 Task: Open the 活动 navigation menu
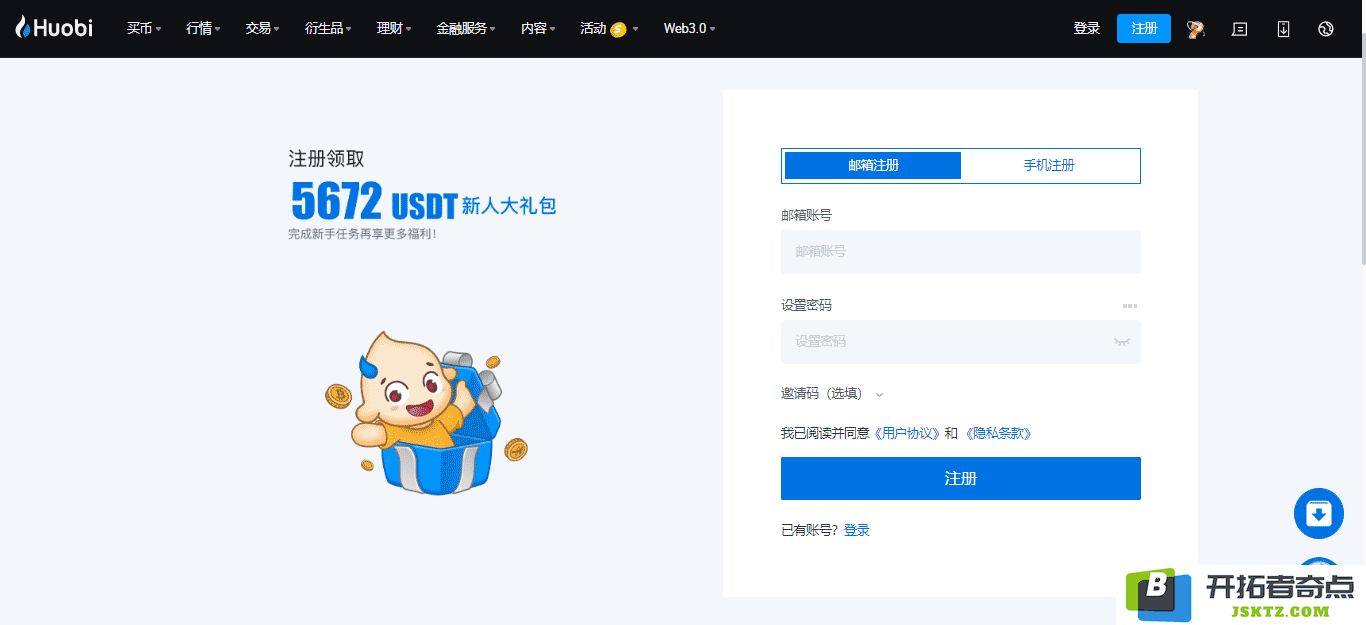(x=609, y=29)
